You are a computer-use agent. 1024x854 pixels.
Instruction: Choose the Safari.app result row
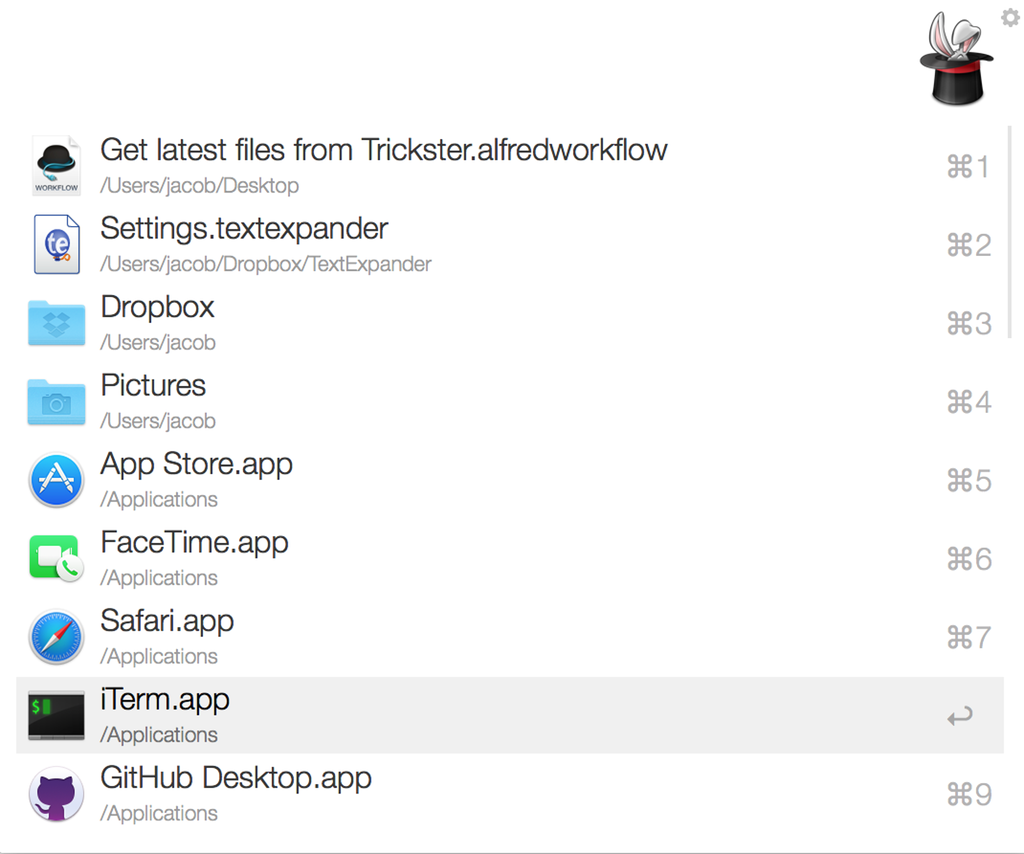(x=167, y=621)
